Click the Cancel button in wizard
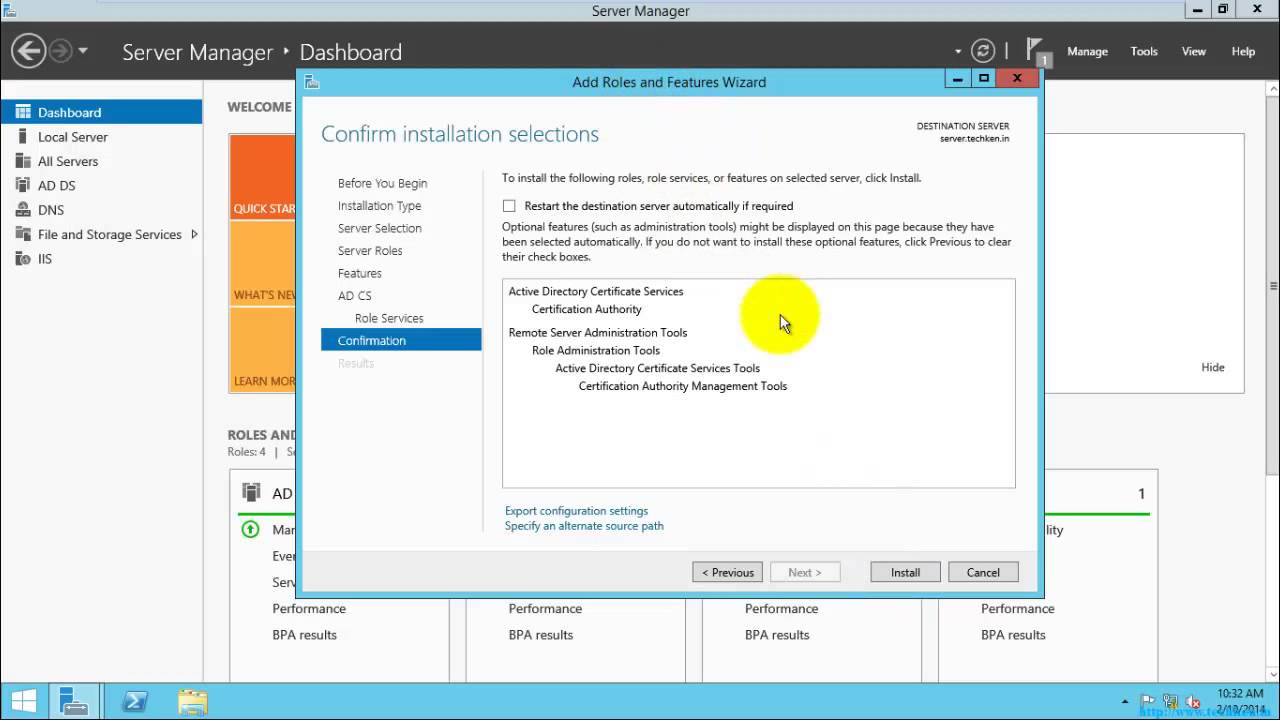The image size is (1280, 720). (x=983, y=572)
